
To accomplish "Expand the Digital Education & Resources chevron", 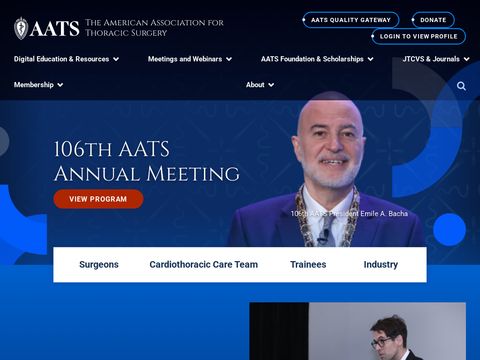I will tap(116, 59).
